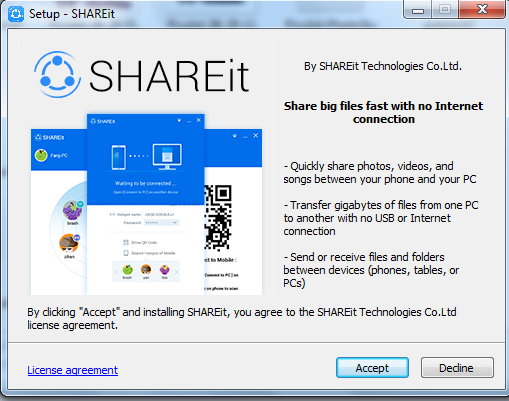509x401 pixels.
Task: Click the 'Send or receive files' bullet
Action: [371, 270]
